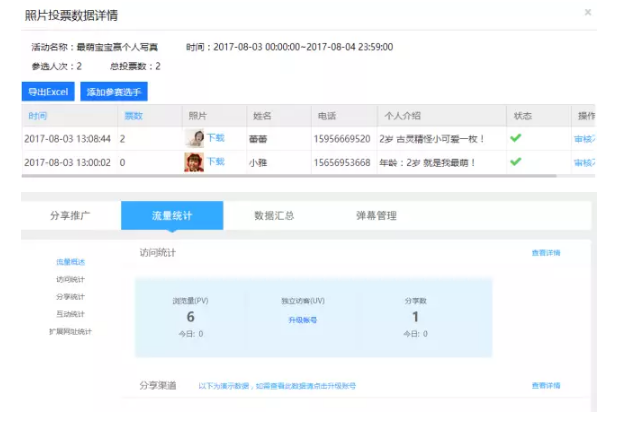Click the 添加参赛选手 button

114,92
